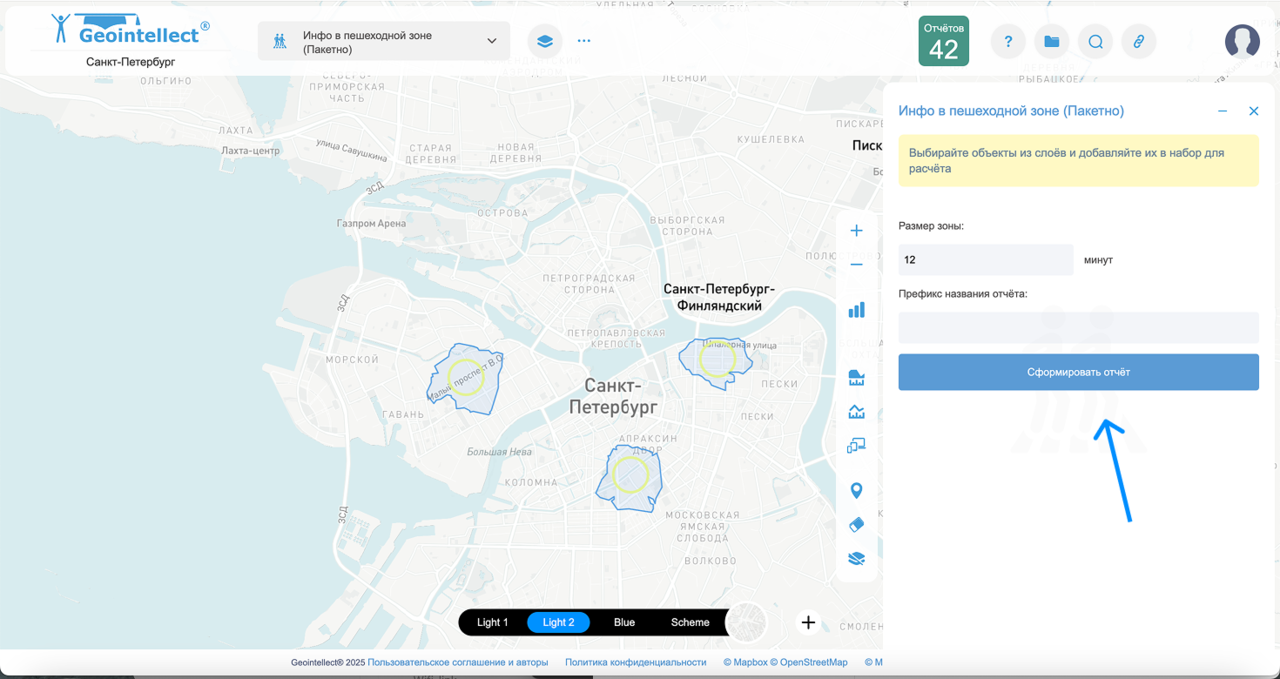Open the help question mark icon

pyautogui.click(x=1008, y=41)
